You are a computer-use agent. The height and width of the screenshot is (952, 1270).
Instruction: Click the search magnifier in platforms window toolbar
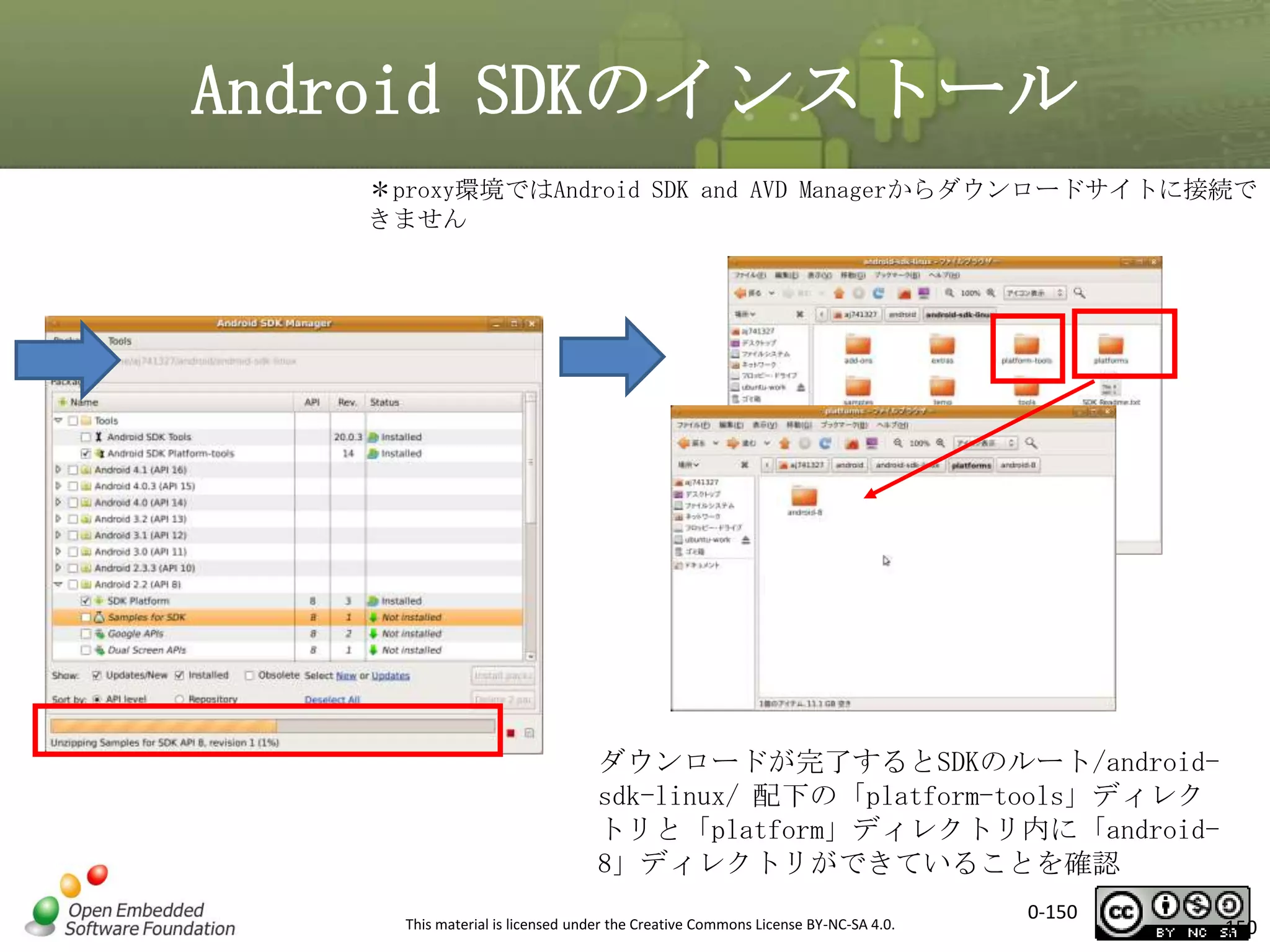pyautogui.click(x=1031, y=443)
